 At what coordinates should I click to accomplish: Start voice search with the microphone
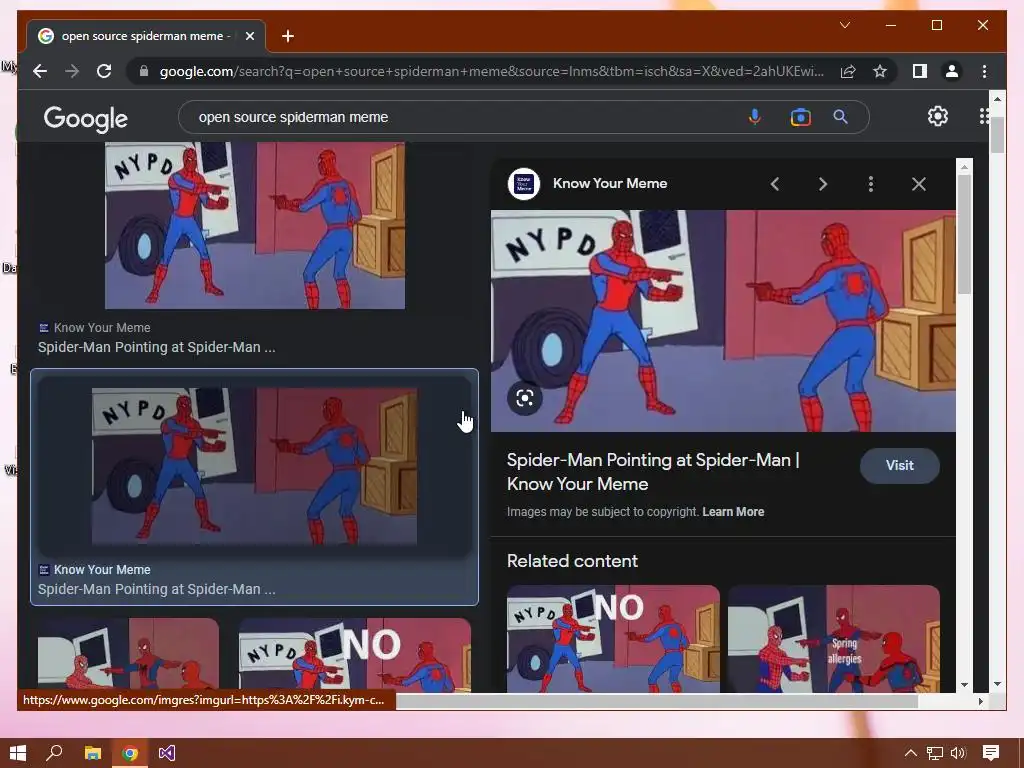pos(754,117)
